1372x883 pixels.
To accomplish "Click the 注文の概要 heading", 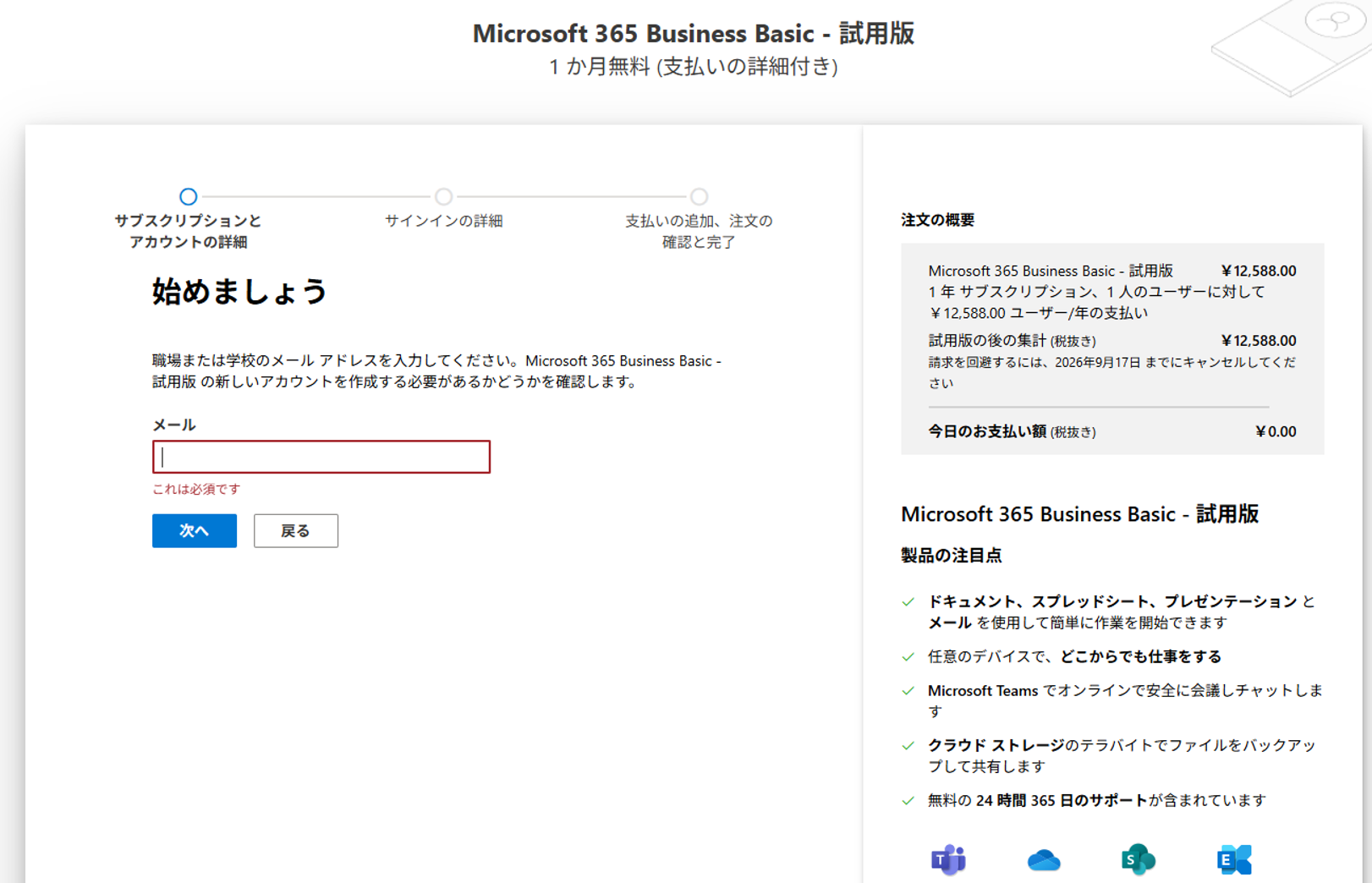I will tap(938, 220).
